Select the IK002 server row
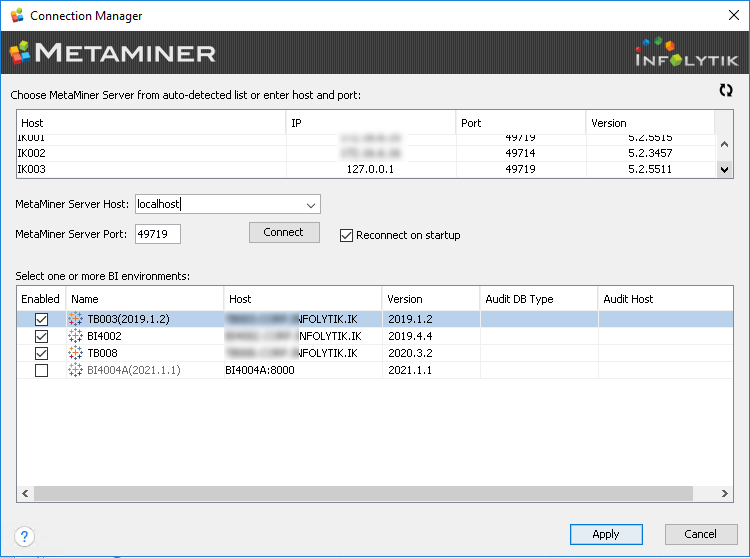 (x=366, y=153)
